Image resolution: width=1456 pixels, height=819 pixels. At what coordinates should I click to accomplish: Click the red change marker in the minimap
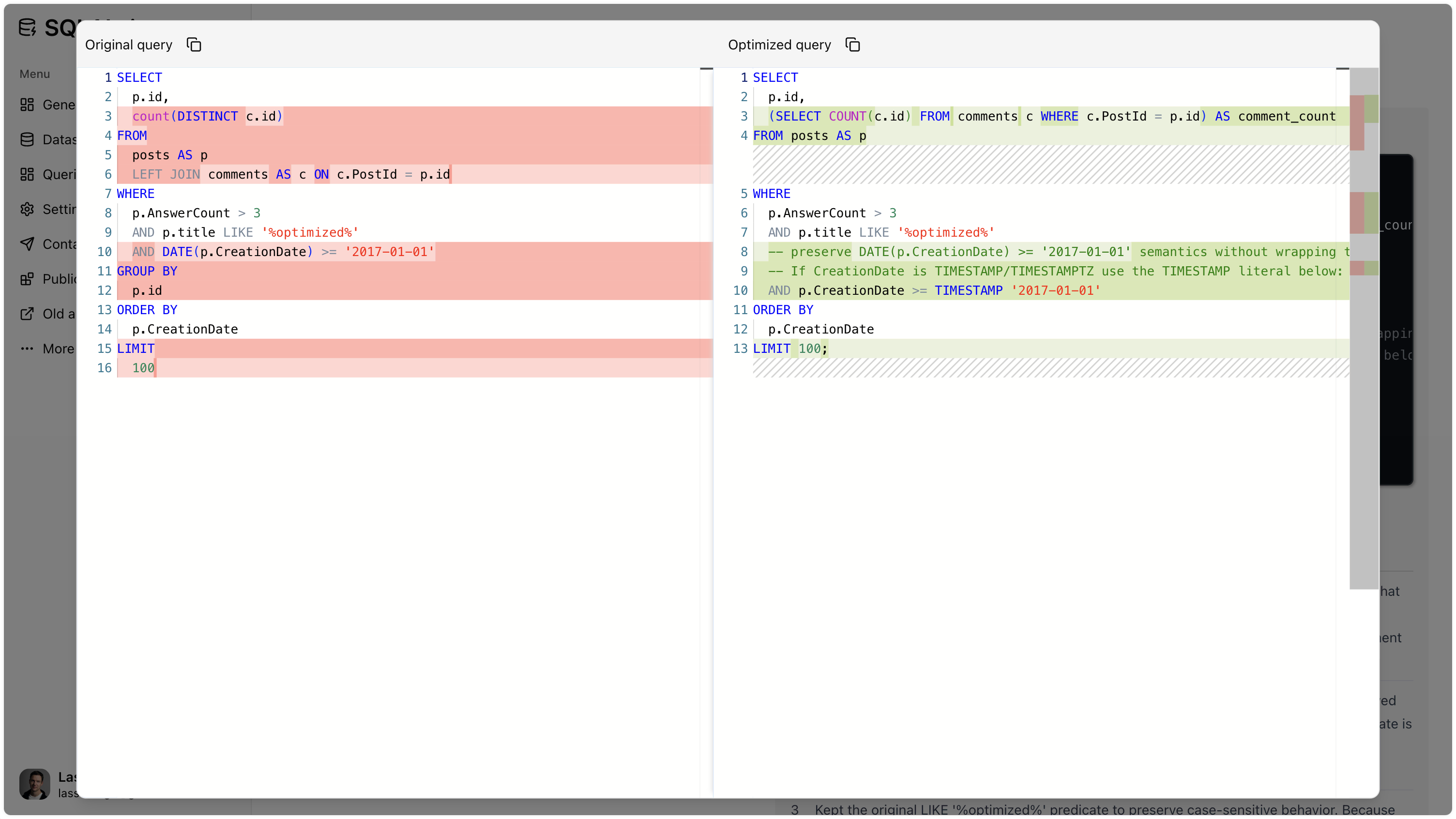tap(1357, 121)
